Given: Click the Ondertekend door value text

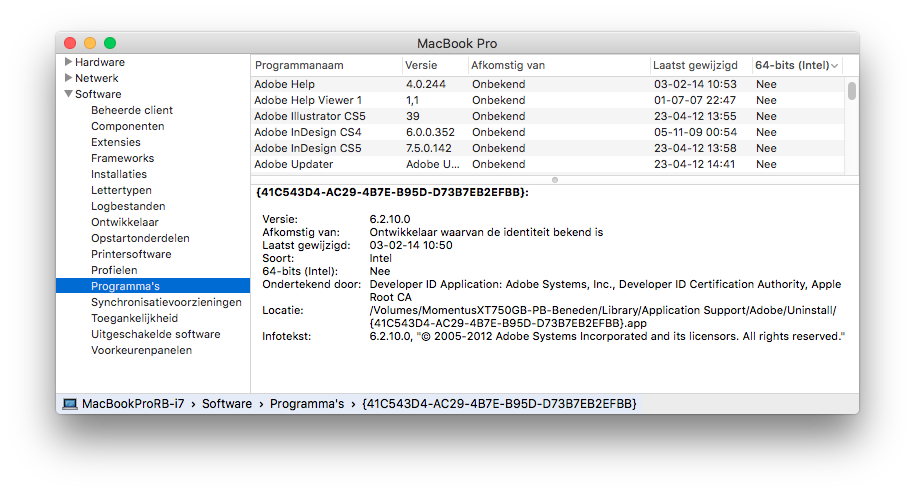Looking at the screenshot, I should [x=605, y=290].
